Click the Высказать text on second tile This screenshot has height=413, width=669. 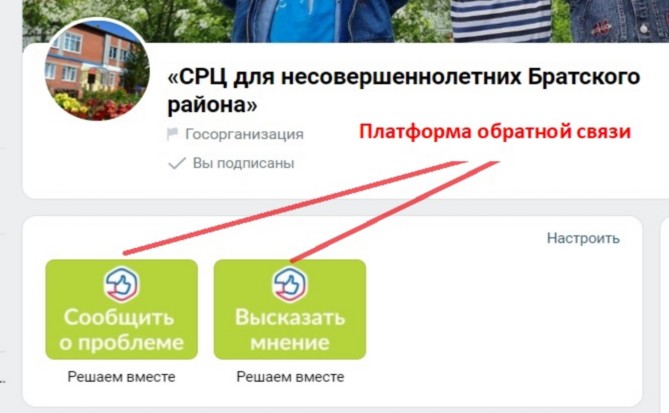290,318
